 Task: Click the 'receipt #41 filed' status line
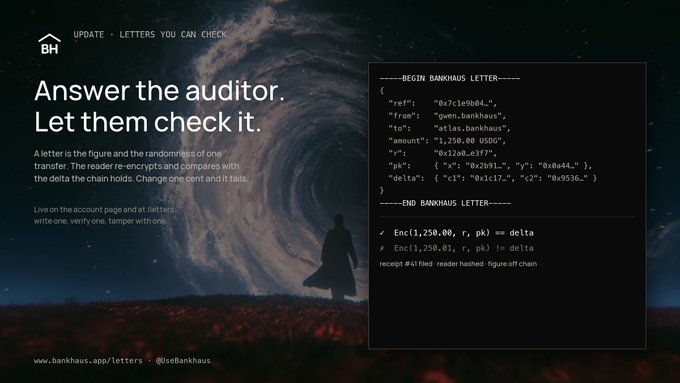(458, 264)
